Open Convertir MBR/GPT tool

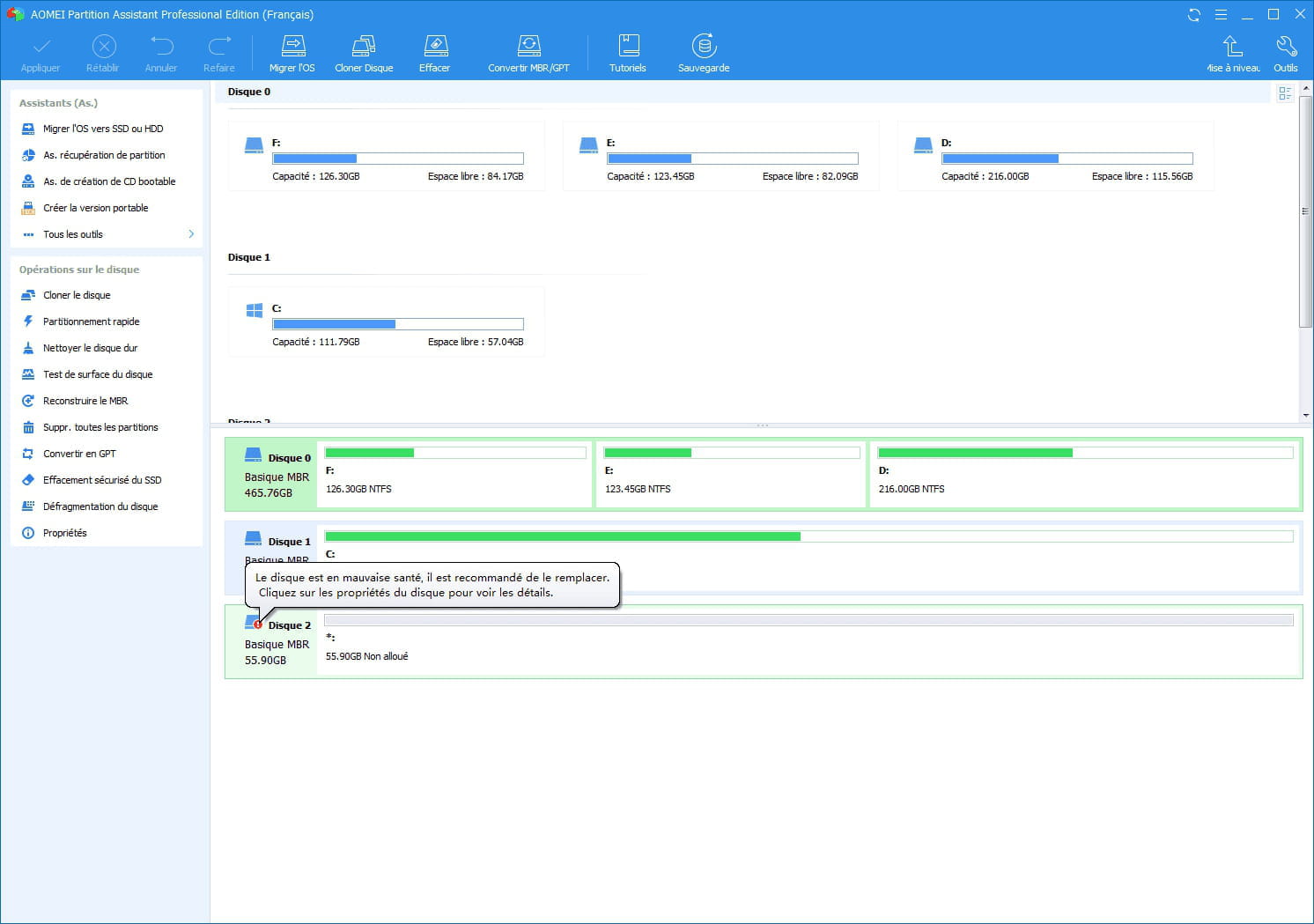click(528, 54)
